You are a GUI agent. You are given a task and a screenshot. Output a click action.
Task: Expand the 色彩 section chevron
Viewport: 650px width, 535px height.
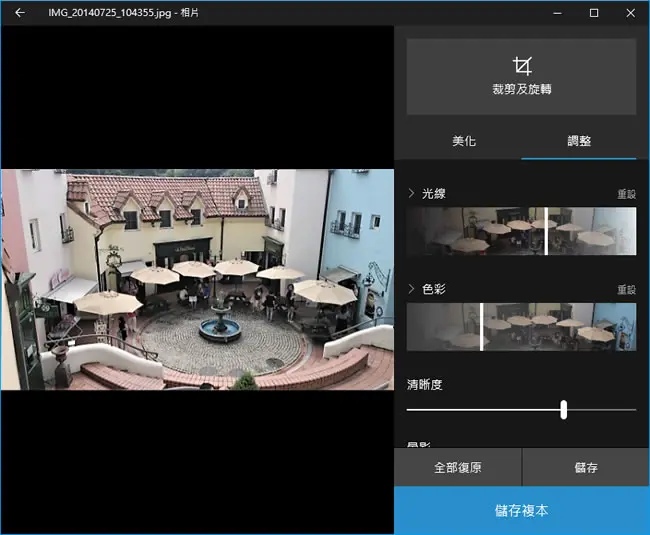click(411, 289)
